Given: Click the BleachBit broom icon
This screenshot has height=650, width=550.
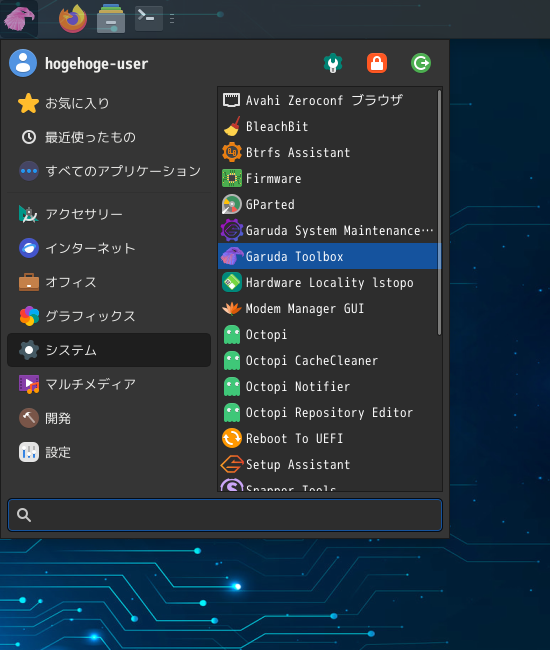Looking at the screenshot, I should (231, 126).
